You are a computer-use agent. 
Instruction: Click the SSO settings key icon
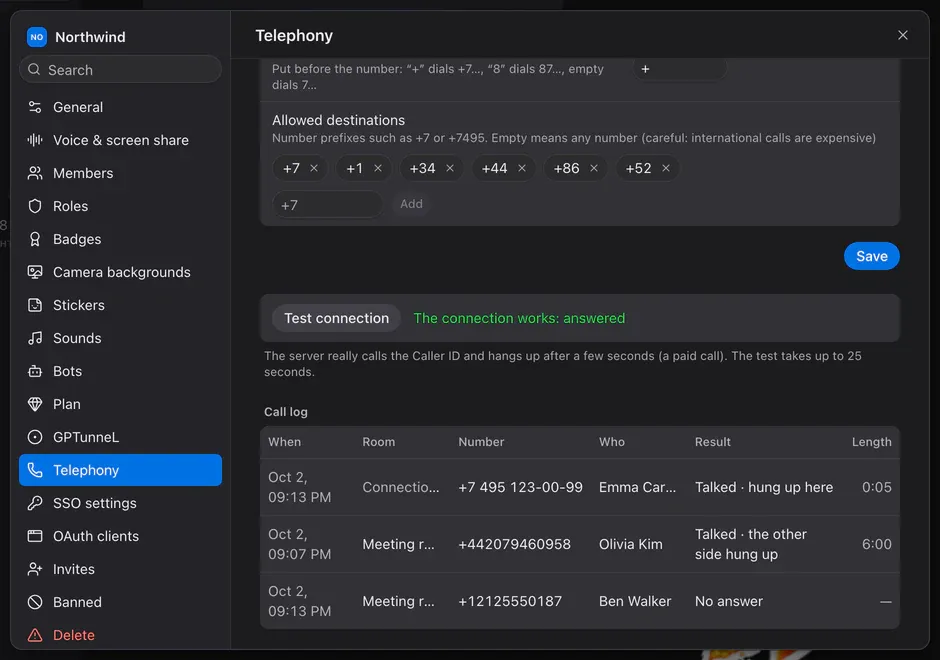(x=35, y=503)
